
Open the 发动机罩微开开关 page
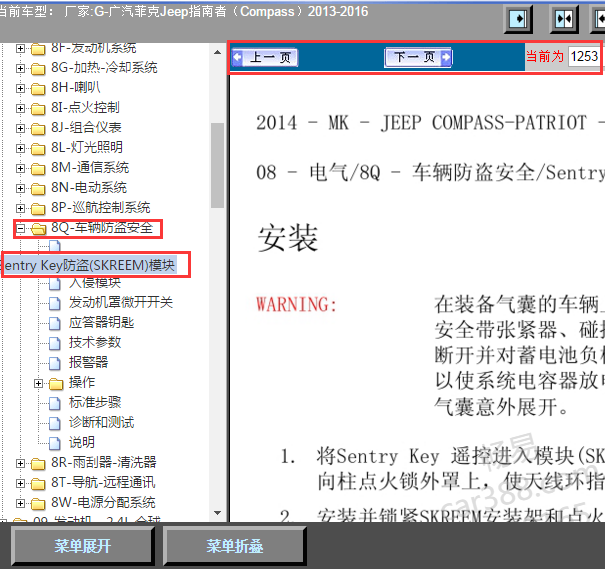coord(121,302)
